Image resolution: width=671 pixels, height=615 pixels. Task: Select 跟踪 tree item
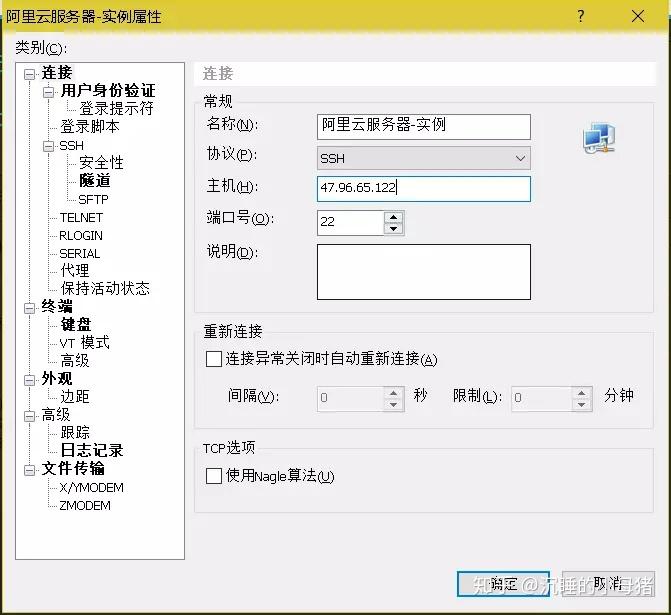pyautogui.click(x=75, y=432)
